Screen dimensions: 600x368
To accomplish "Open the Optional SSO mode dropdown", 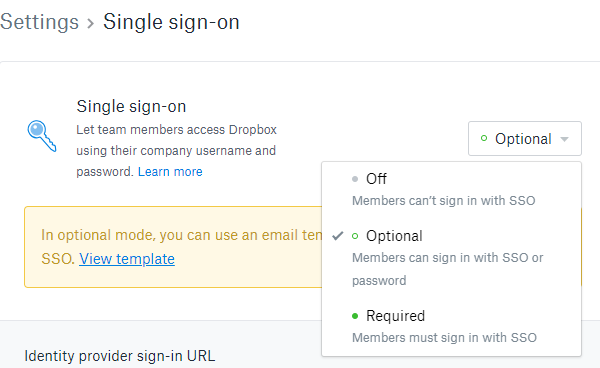I will click(525, 138).
